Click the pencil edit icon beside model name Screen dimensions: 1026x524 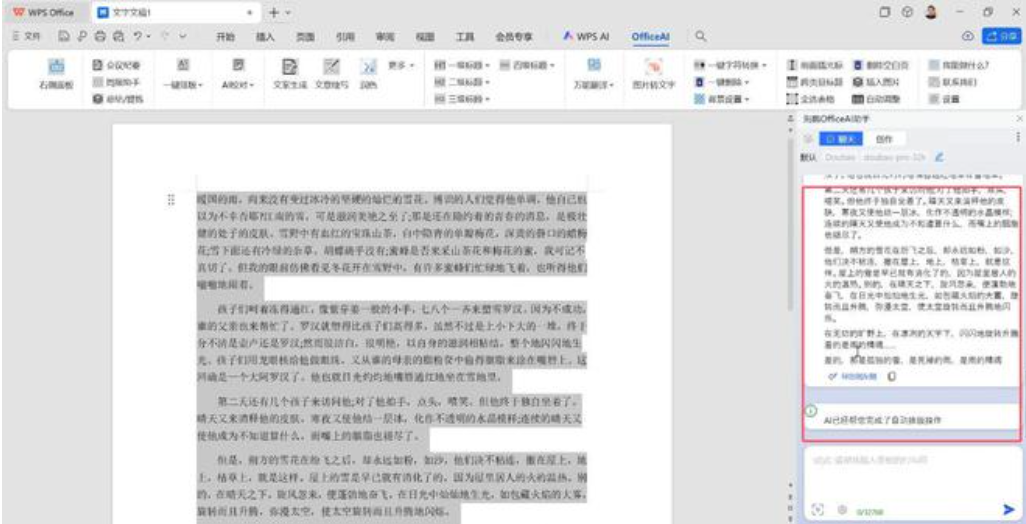pyautogui.click(x=940, y=157)
